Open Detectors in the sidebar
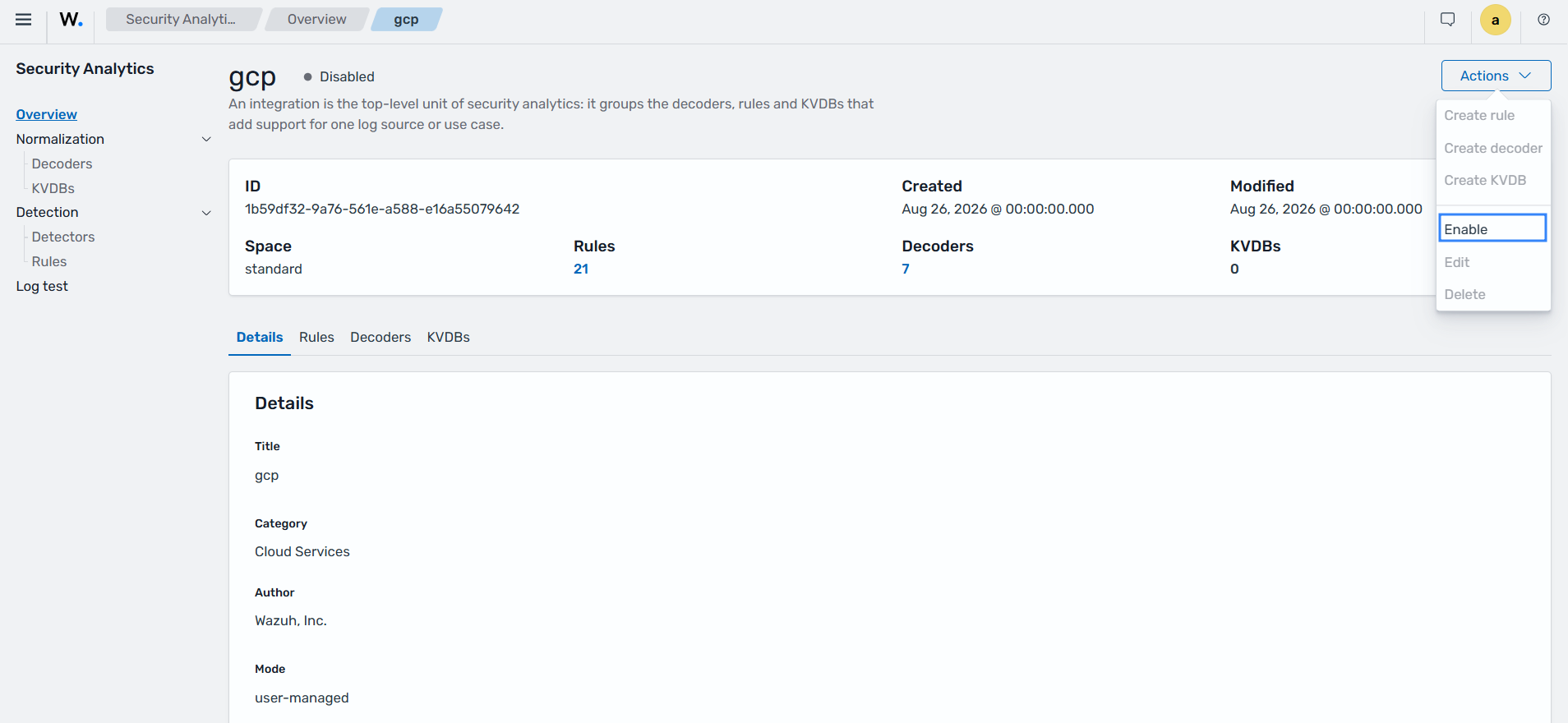Image resolution: width=1568 pixels, height=723 pixels. click(x=63, y=237)
